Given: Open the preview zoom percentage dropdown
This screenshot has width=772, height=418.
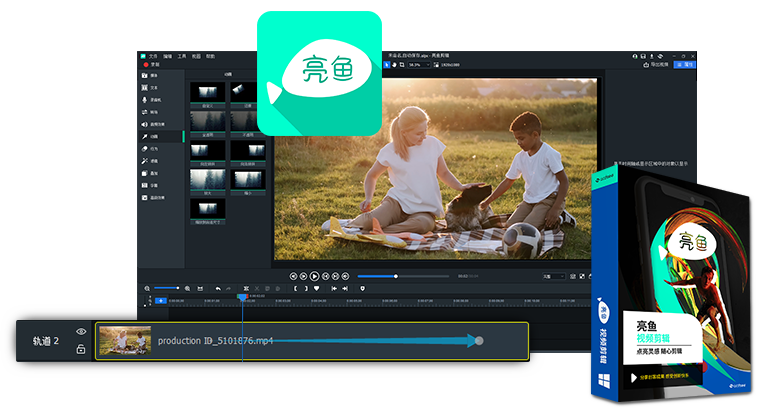Looking at the screenshot, I should click(x=419, y=64).
